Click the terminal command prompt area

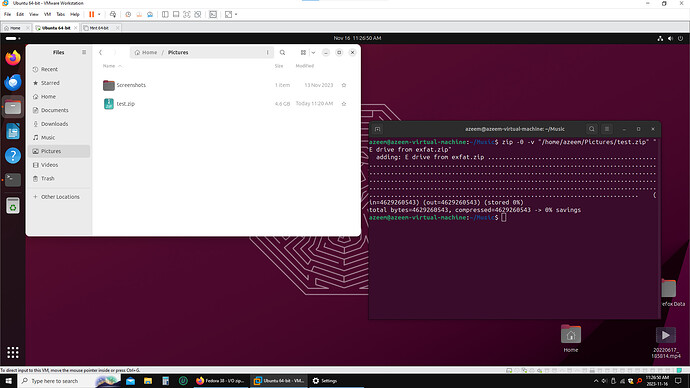click(503, 217)
